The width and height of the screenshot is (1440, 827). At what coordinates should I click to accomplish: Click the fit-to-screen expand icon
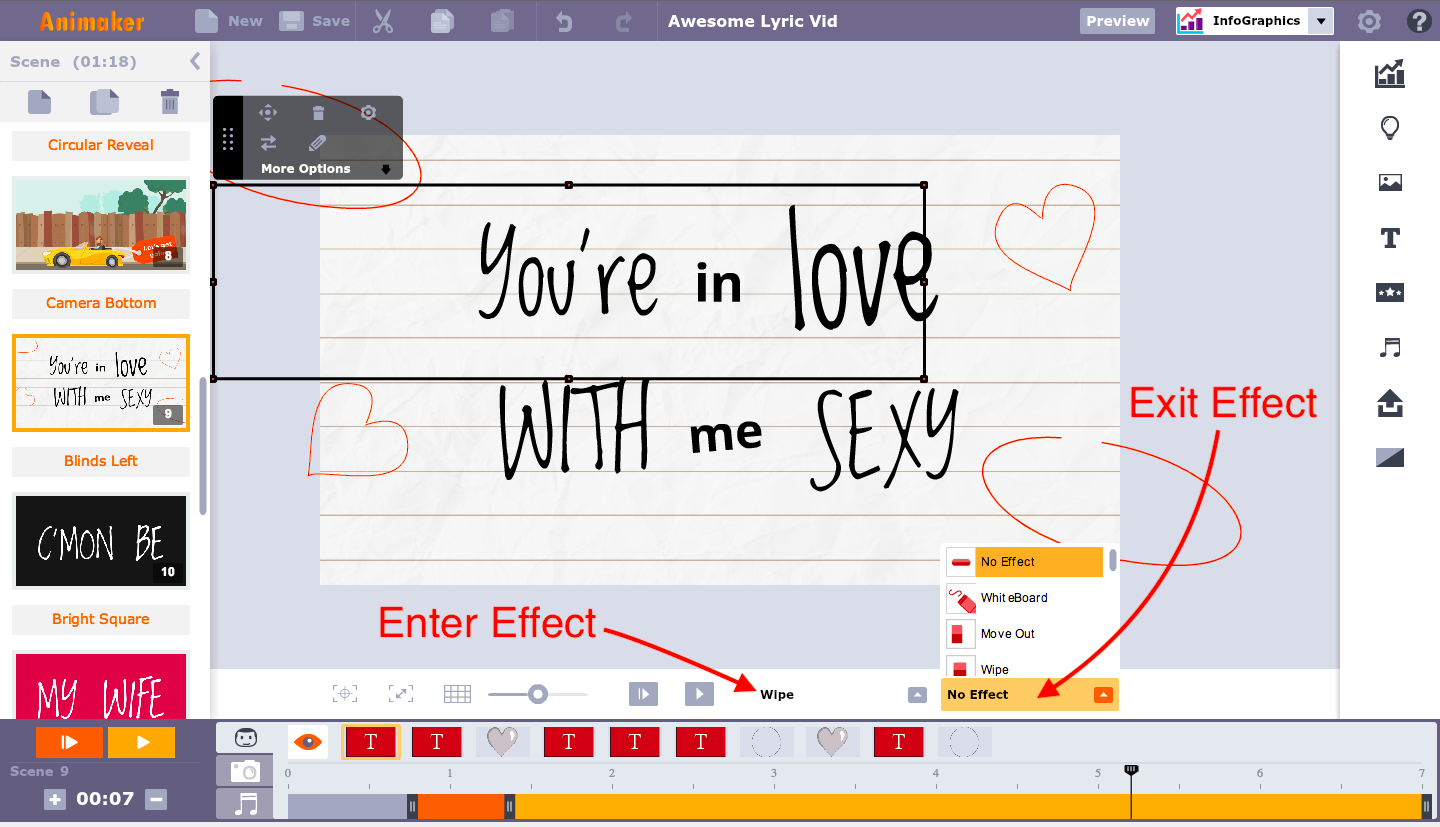[x=400, y=694]
